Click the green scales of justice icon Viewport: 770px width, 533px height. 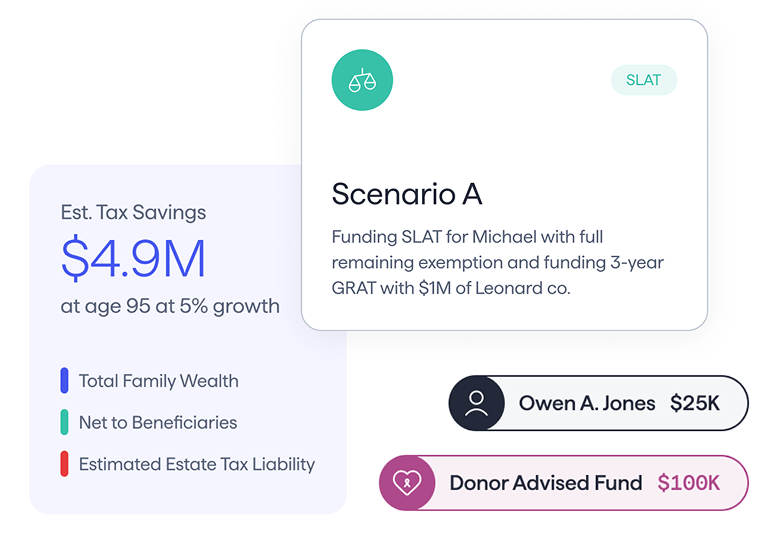point(362,80)
